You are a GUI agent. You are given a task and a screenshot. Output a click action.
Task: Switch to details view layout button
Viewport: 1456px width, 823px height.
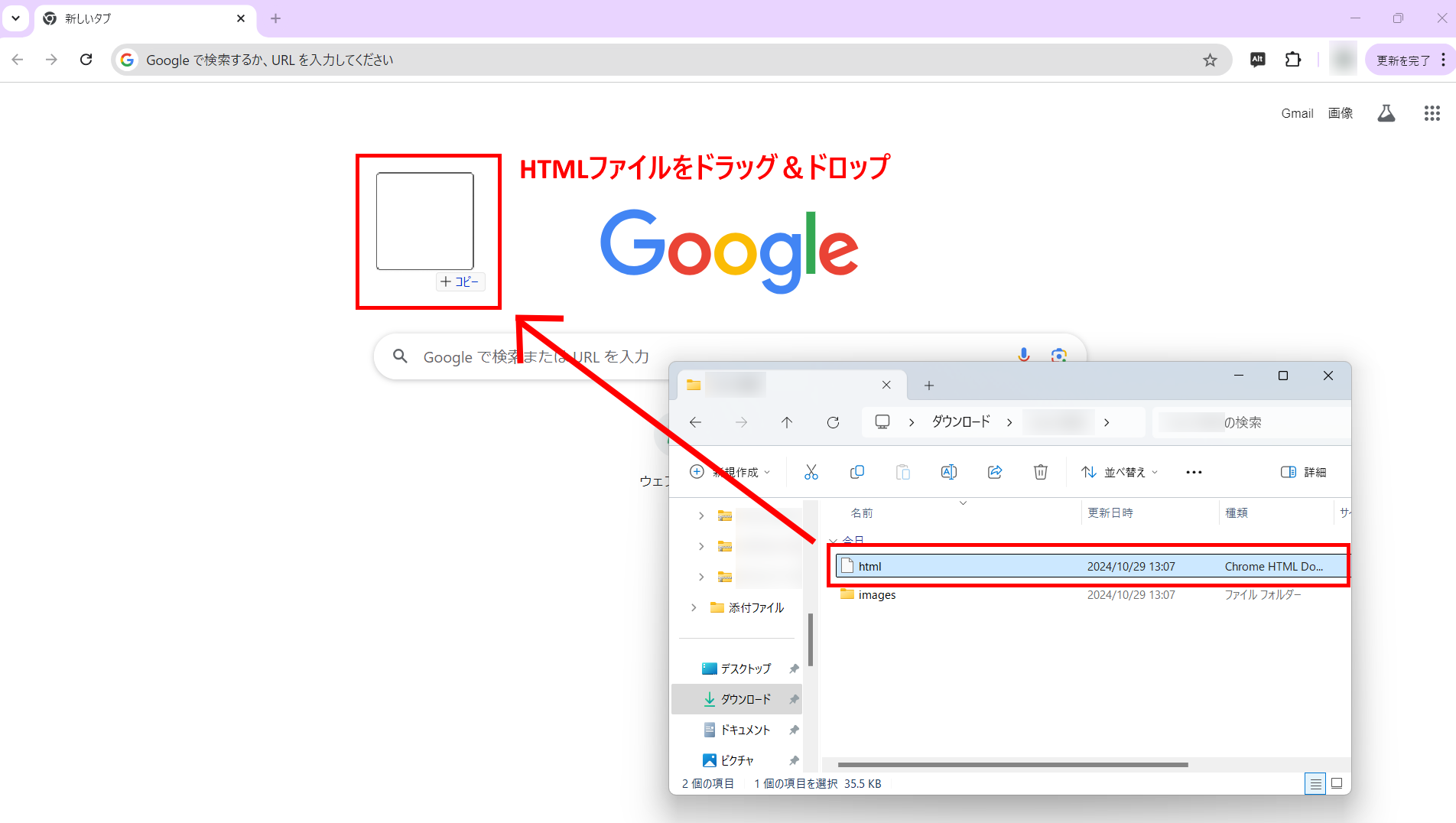(1315, 783)
